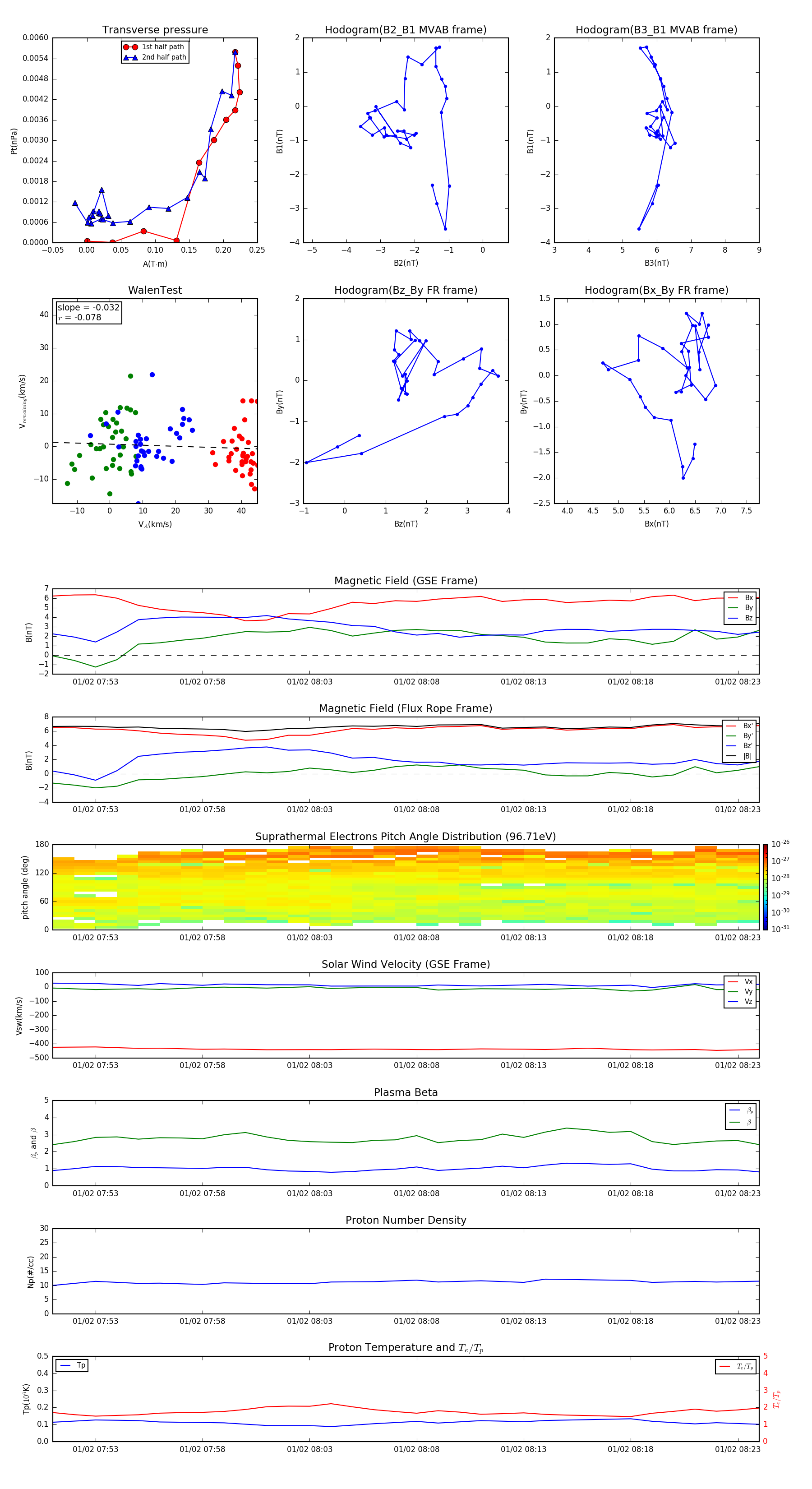
Task: Click 'Vy' in the velocity legend
Action: 748,992
